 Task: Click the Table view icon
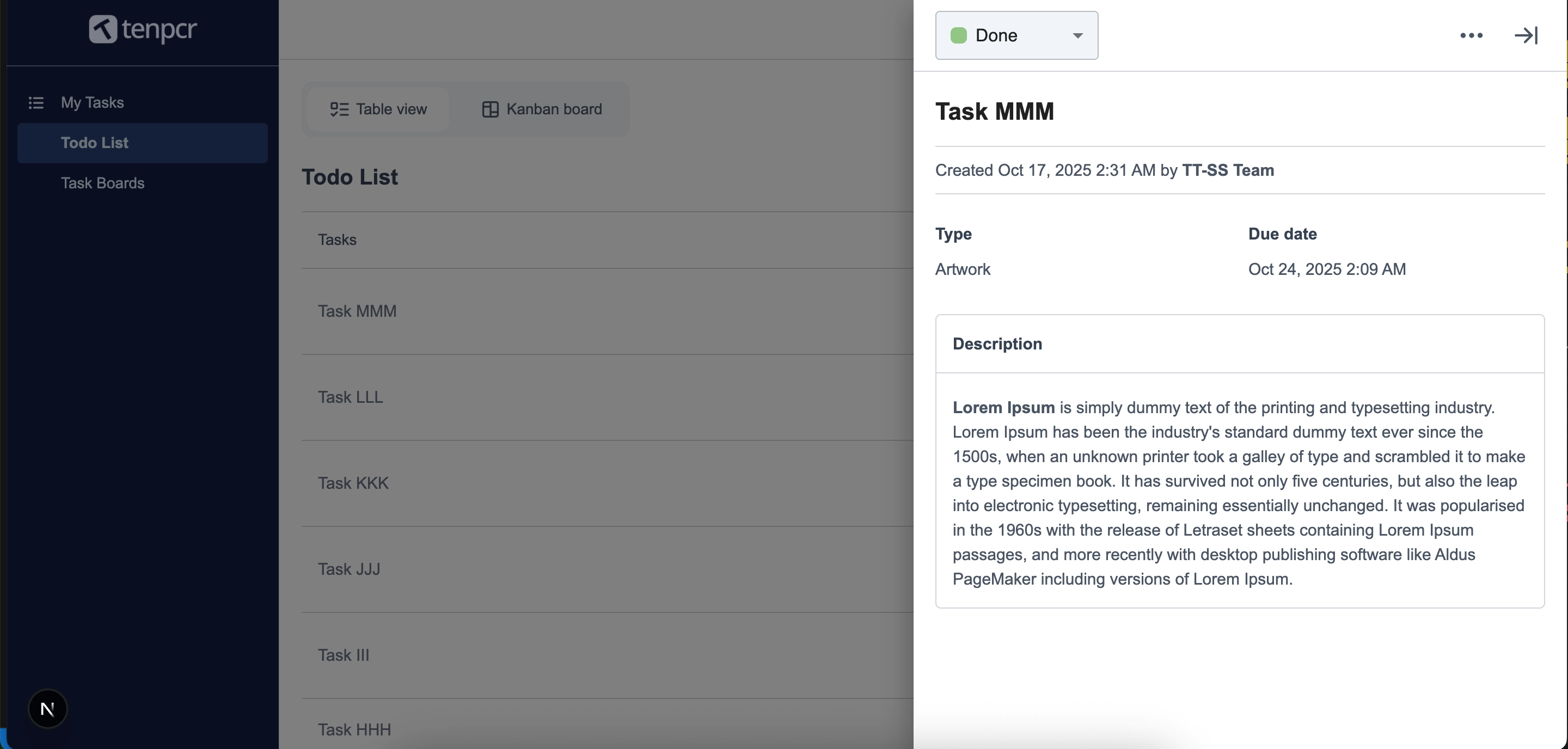click(x=339, y=109)
